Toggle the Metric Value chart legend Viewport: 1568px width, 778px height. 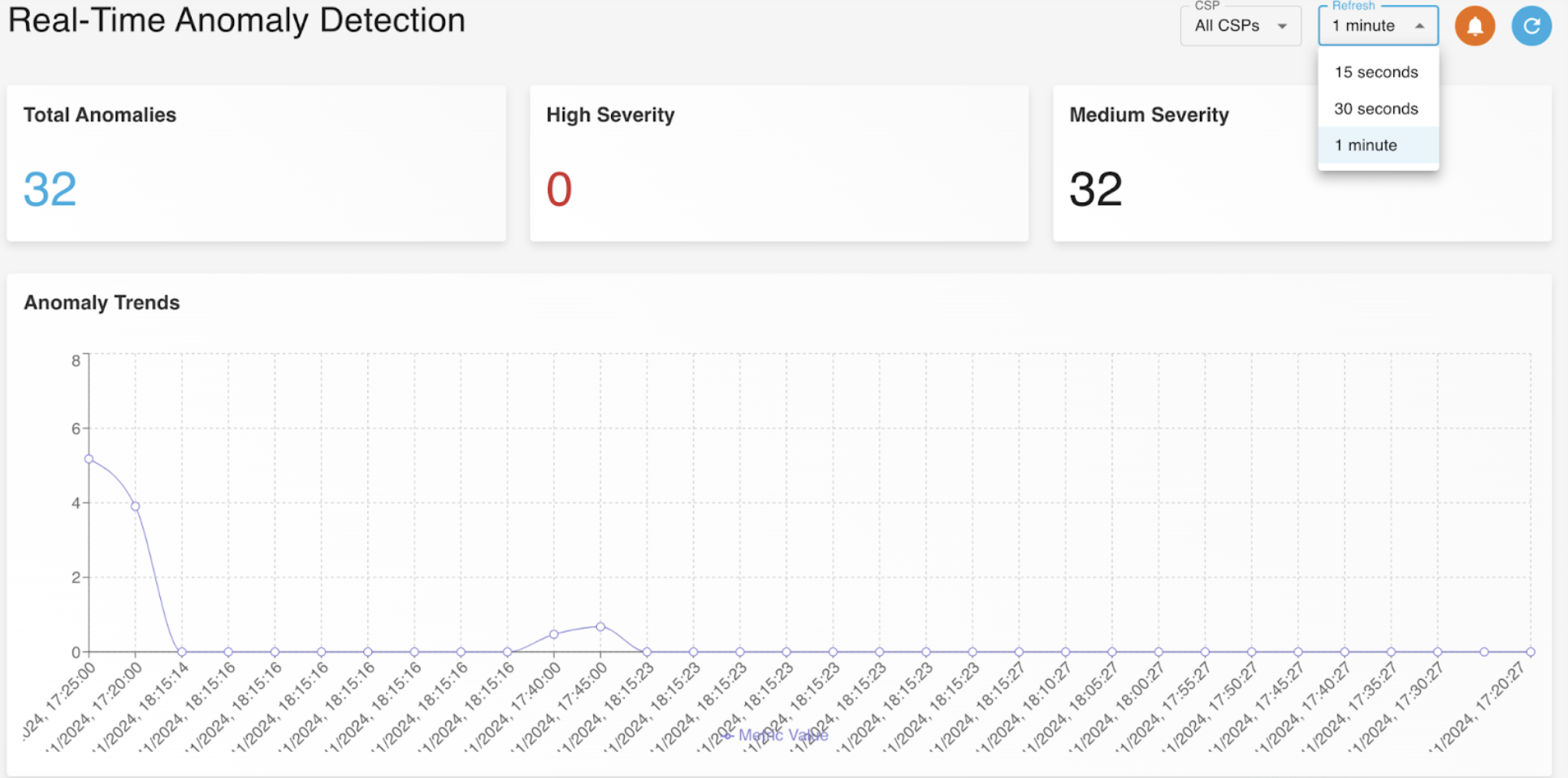[776, 735]
